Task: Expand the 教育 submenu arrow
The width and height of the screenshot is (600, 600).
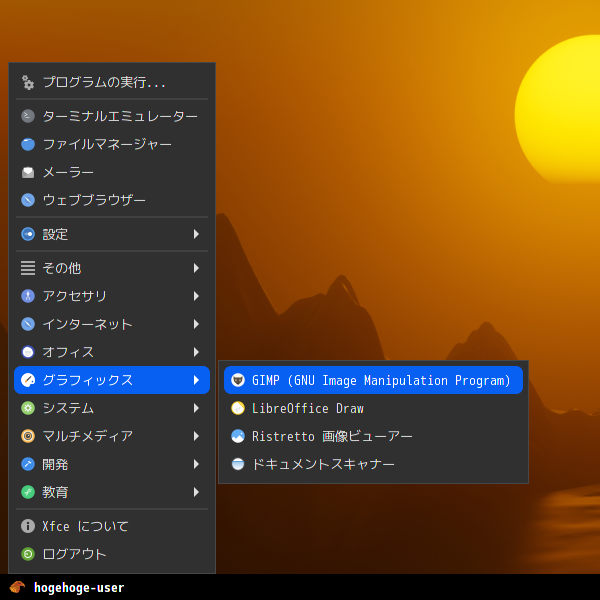Action: 196,492
